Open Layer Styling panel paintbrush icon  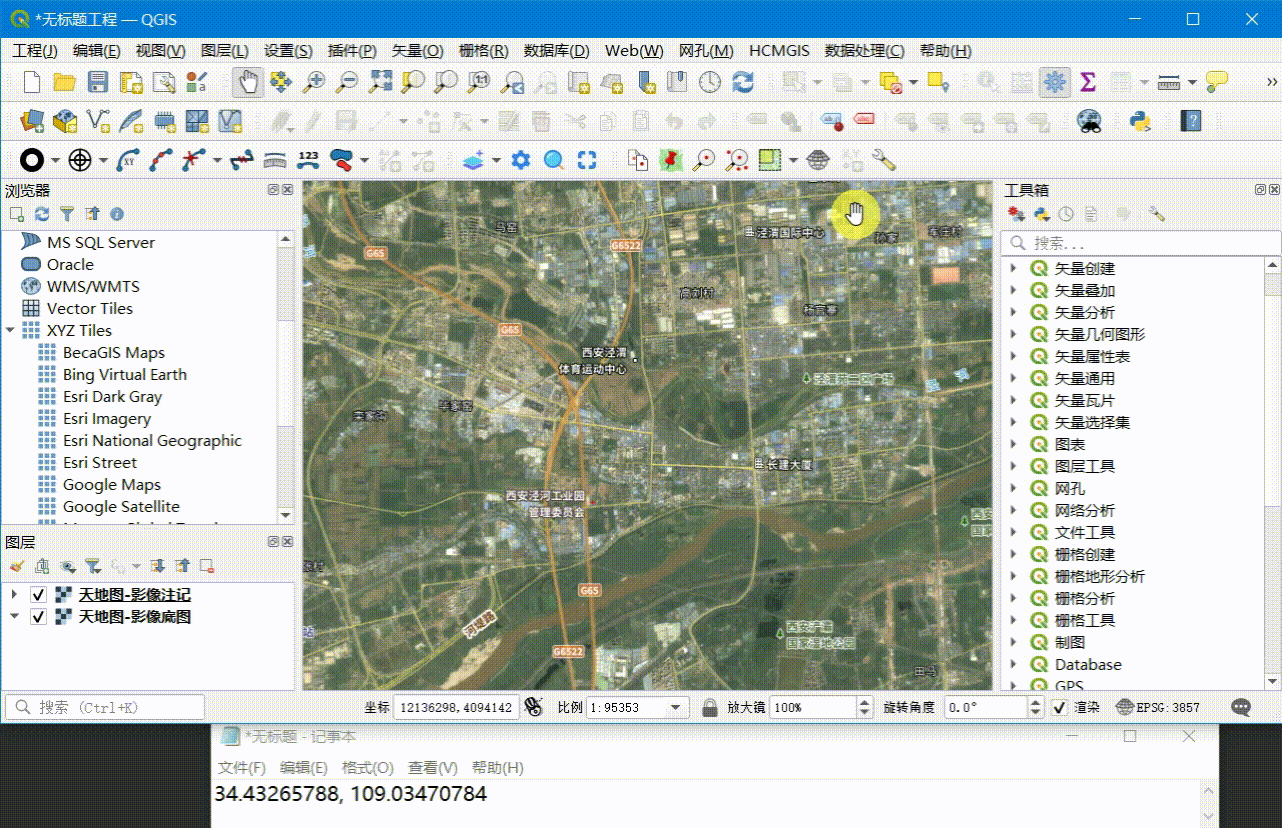coord(17,566)
